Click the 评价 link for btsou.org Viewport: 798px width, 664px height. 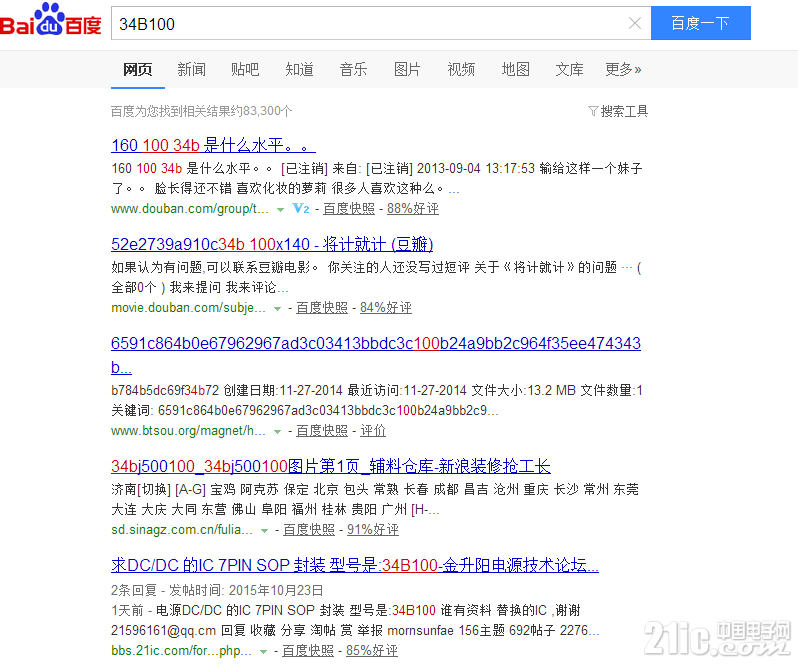click(373, 431)
